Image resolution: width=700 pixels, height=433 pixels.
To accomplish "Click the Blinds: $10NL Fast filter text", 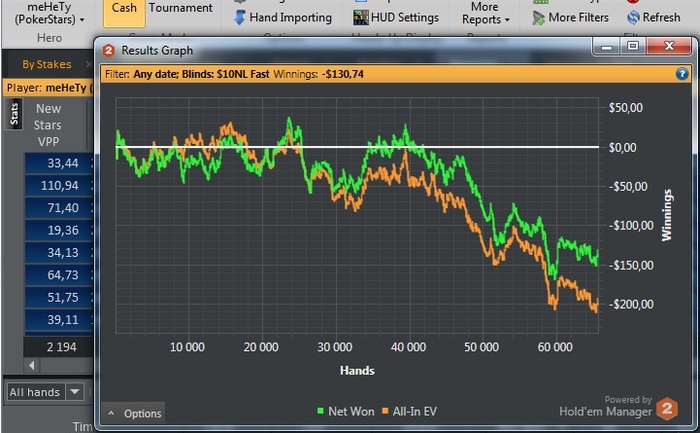I will pos(225,74).
